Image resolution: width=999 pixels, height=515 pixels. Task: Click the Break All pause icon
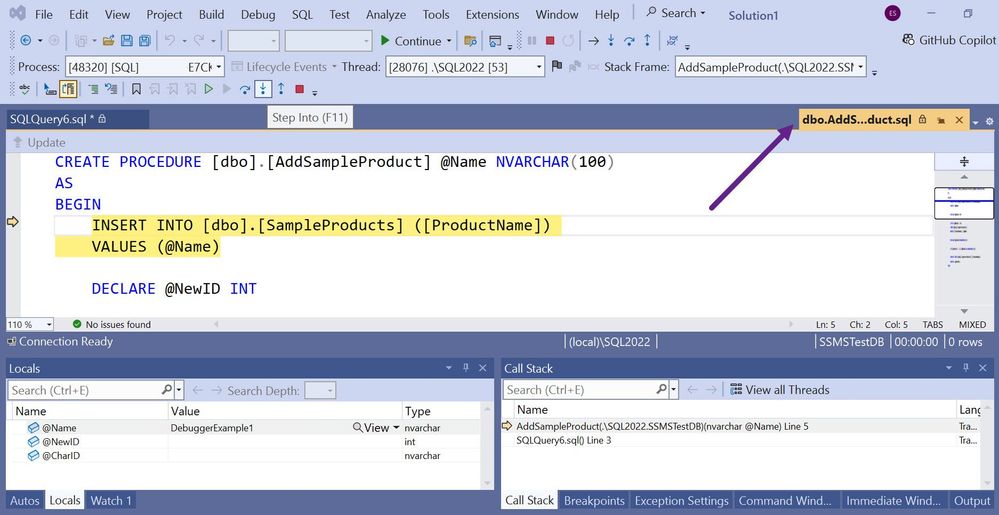(x=532, y=41)
